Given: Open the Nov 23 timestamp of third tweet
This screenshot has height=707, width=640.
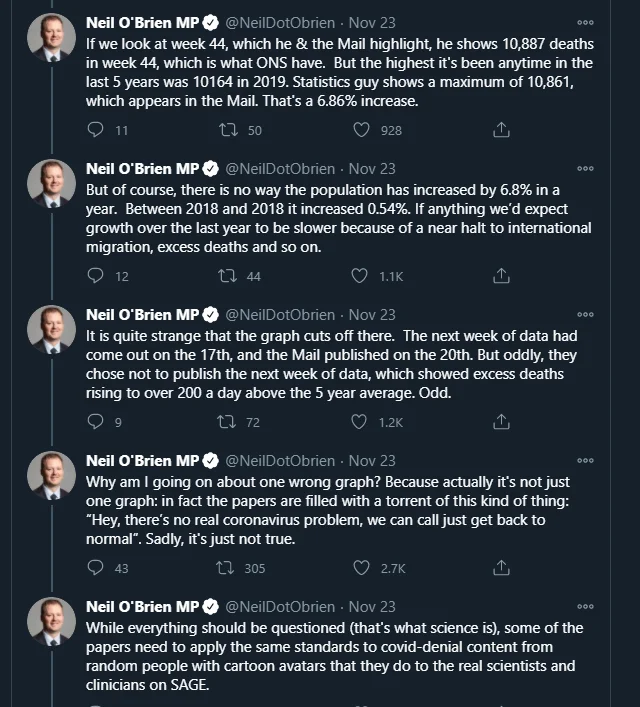Looking at the screenshot, I should [372, 315].
